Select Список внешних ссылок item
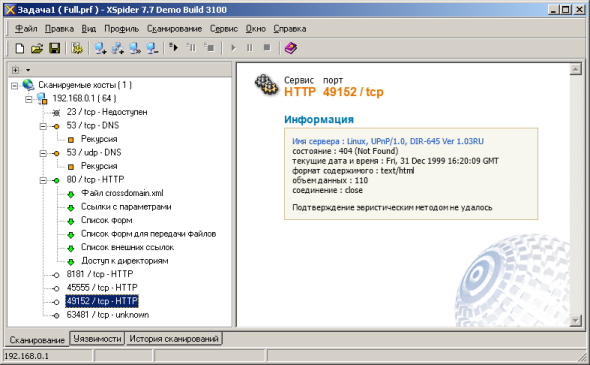Image resolution: width=590 pixels, height=365 pixels. click(x=128, y=248)
